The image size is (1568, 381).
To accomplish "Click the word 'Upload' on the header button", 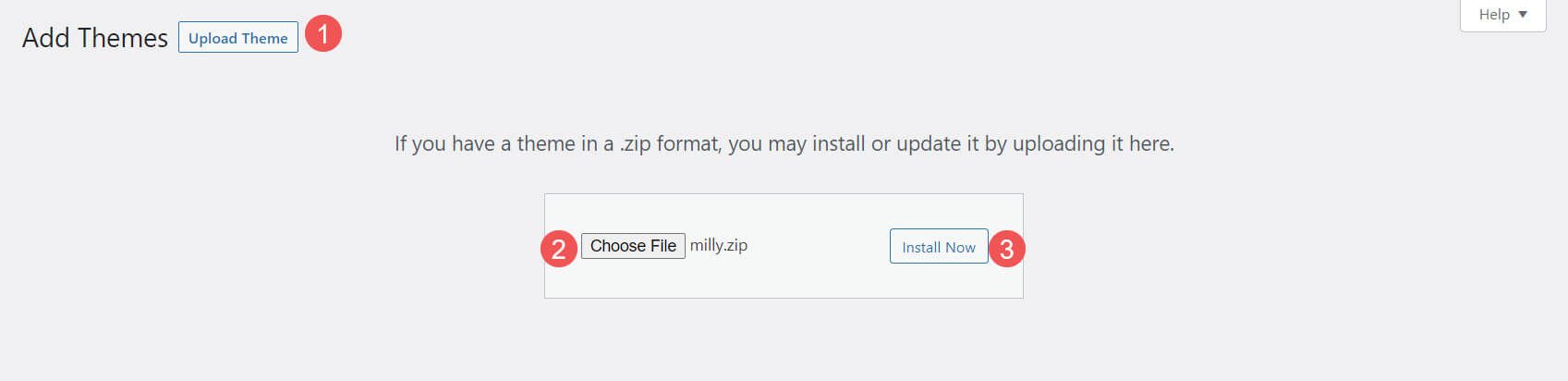I will pyautogui.click(x=213, y=38).
